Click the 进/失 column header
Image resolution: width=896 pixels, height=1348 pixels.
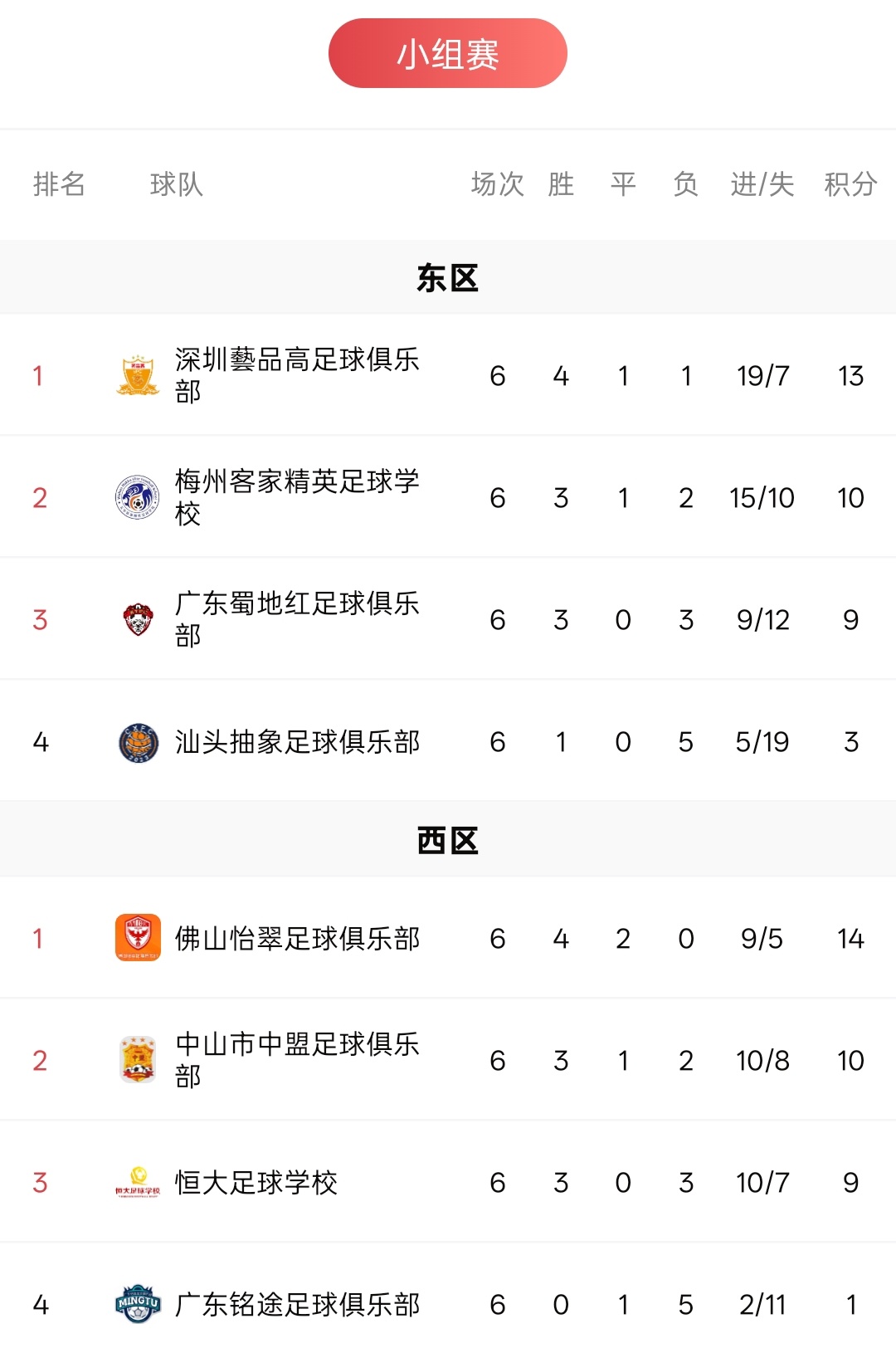tap(762, 184)
